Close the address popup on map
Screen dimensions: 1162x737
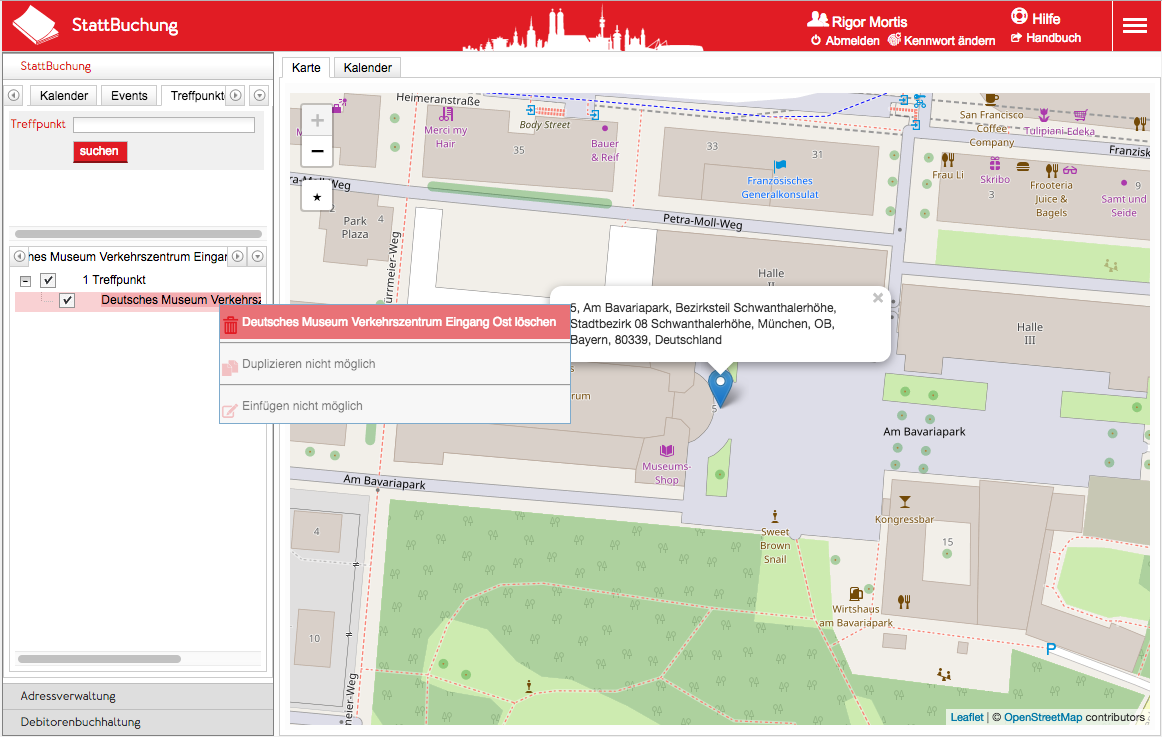pos(877,297)
